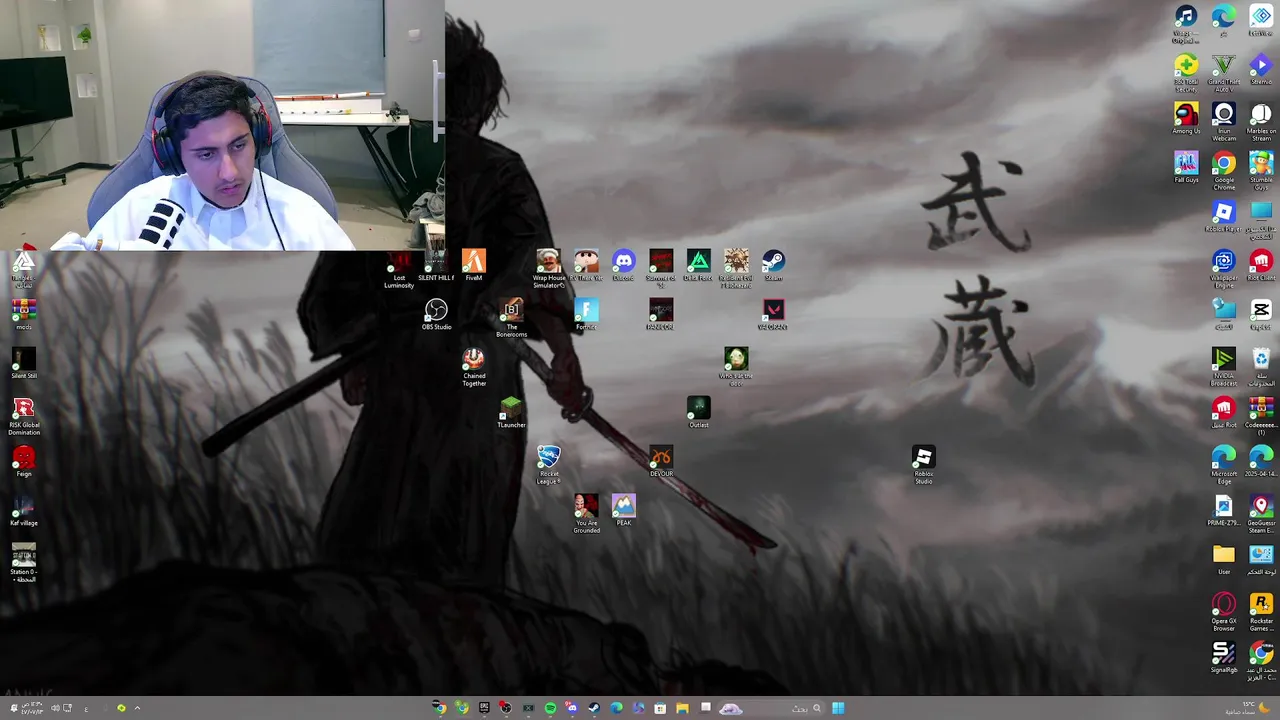Open the User folder
The height and width of the screenshot is (720, 1280).
[1224, 559]
